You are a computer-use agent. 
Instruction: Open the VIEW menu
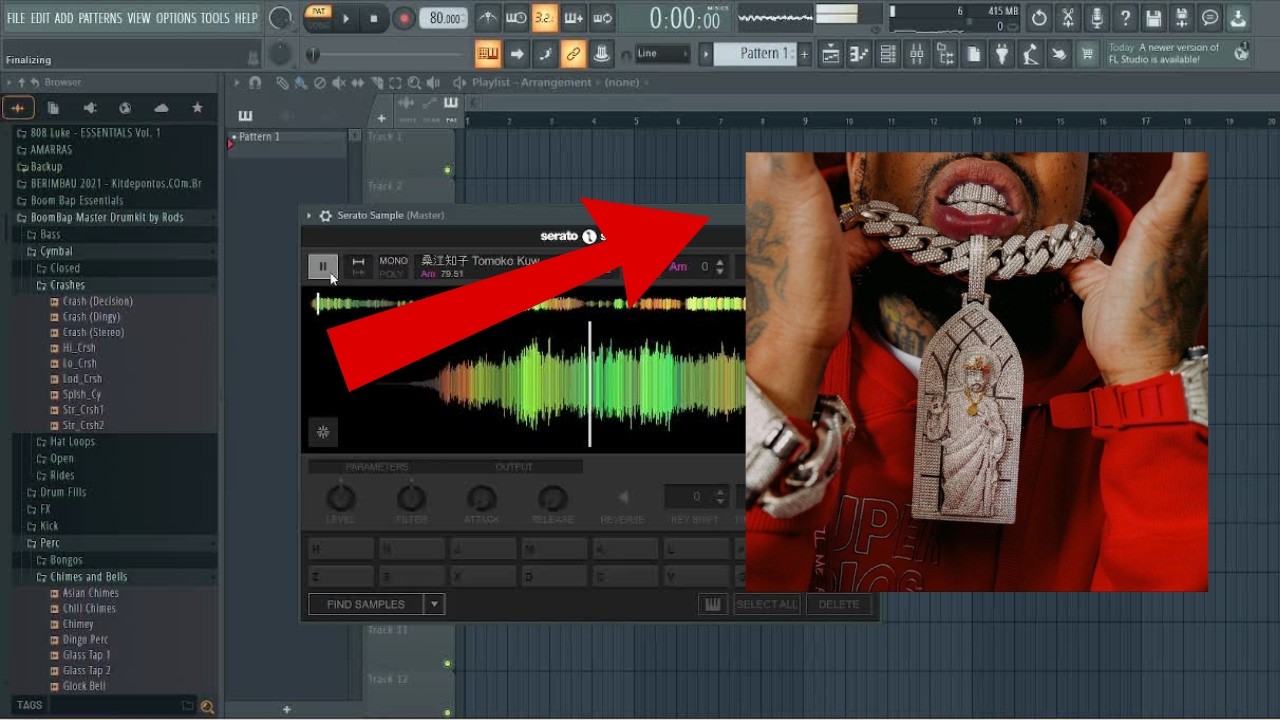[139, 18]
